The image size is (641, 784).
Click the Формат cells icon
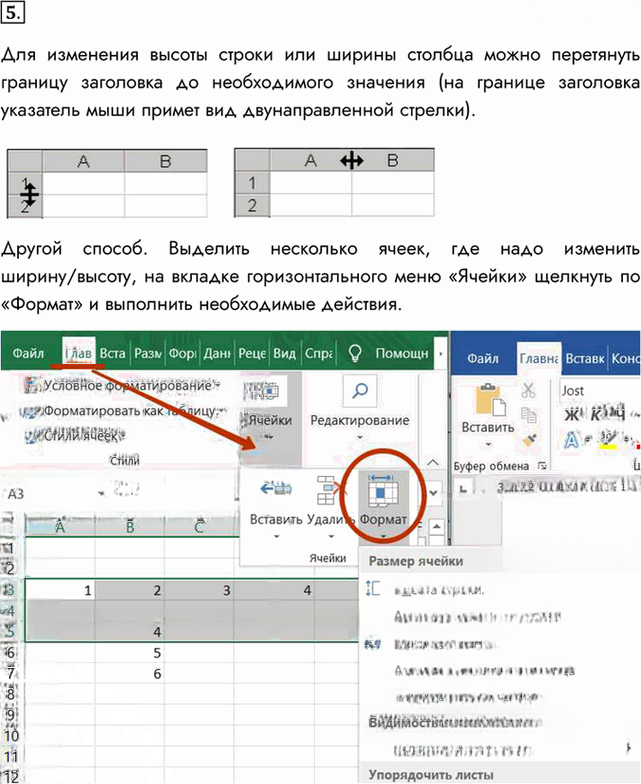383,491
